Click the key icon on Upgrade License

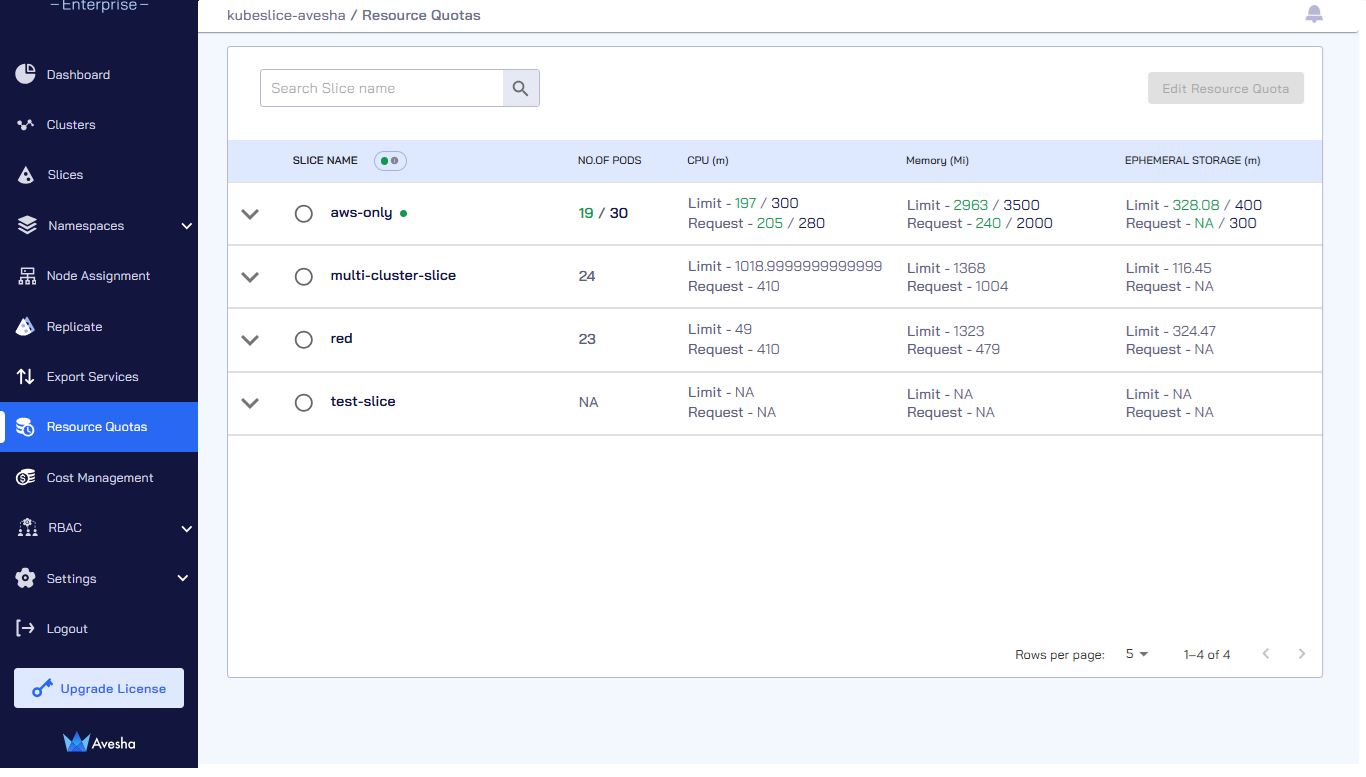pyautogui.click(x=41, y=688)
